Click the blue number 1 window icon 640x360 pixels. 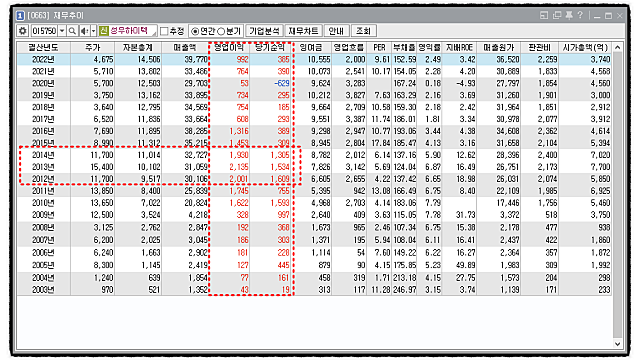tap(20, 16)
